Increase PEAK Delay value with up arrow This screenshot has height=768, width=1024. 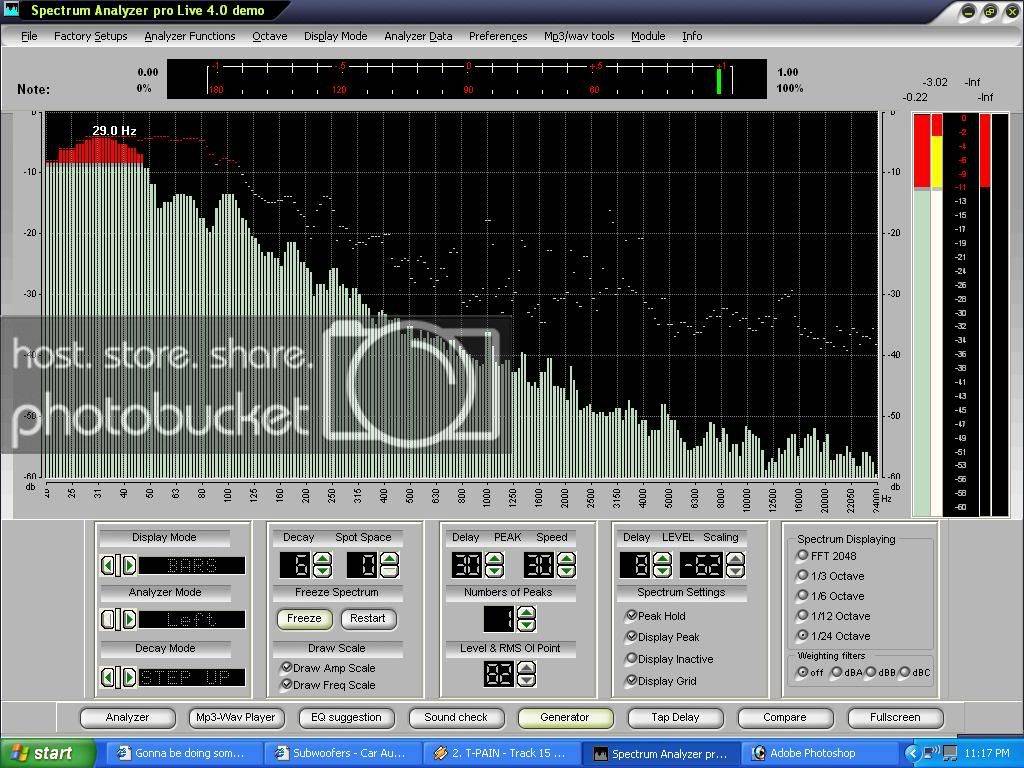[x=494, y=559]
